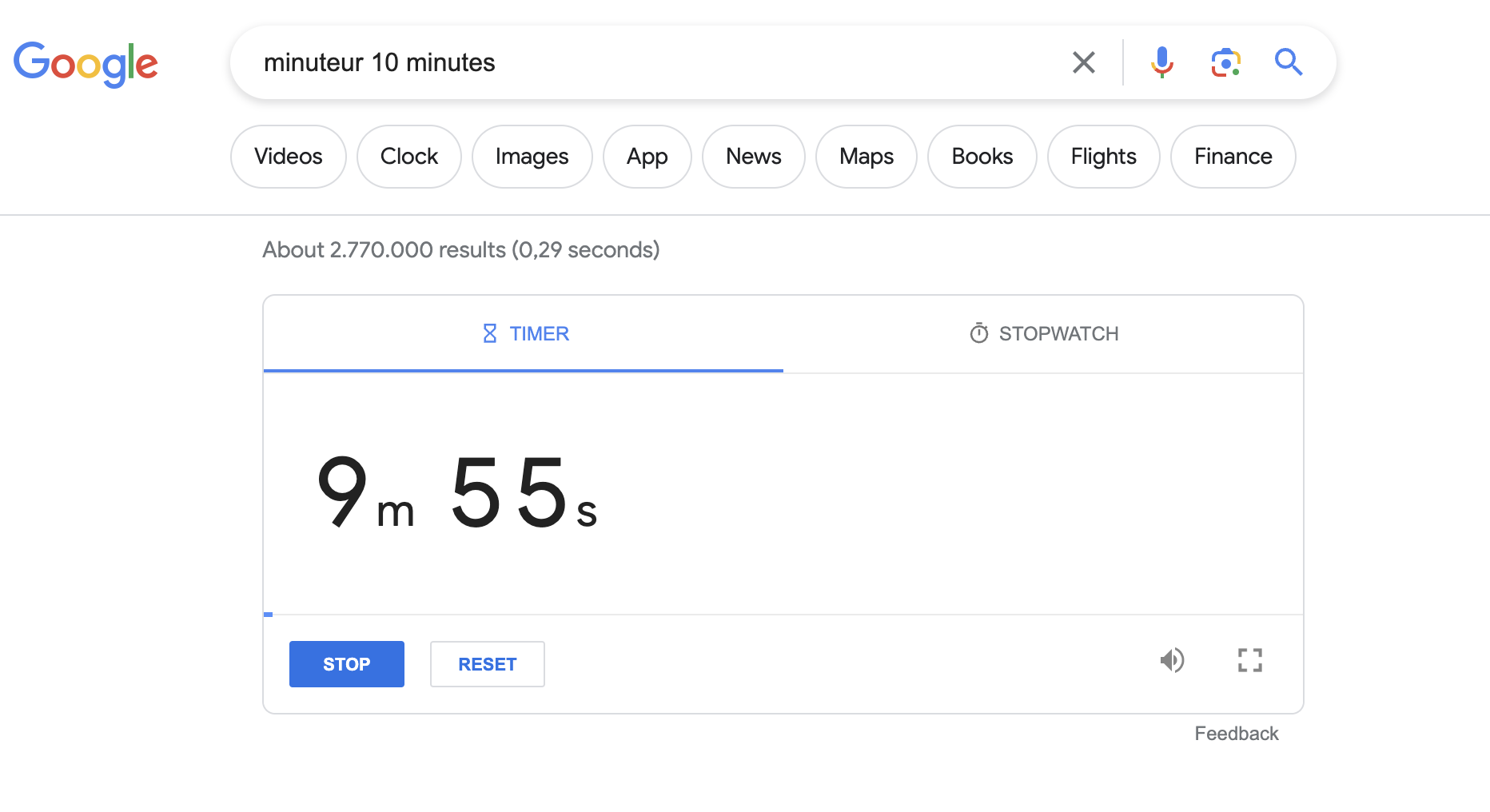Click the hourglass icon beside TIMER

489,333
